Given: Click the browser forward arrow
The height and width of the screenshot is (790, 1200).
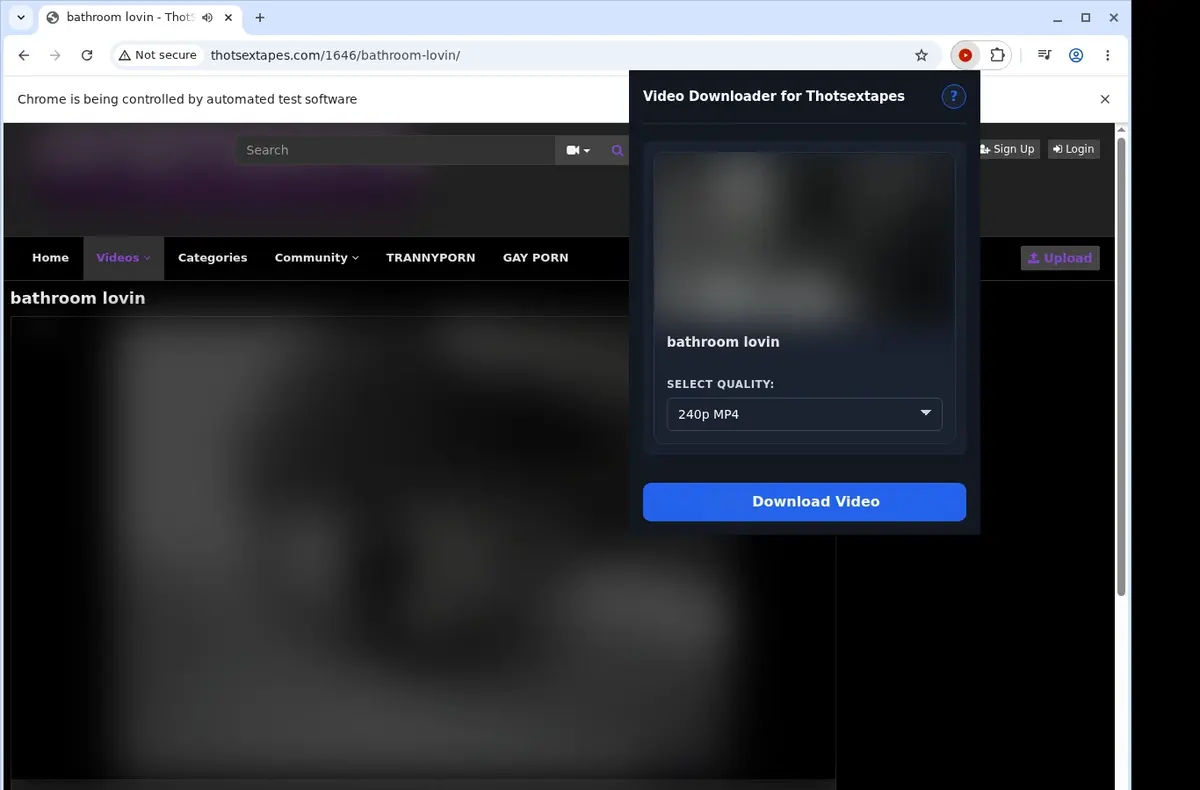Looking at the screenshot, I should coord(55,56).
